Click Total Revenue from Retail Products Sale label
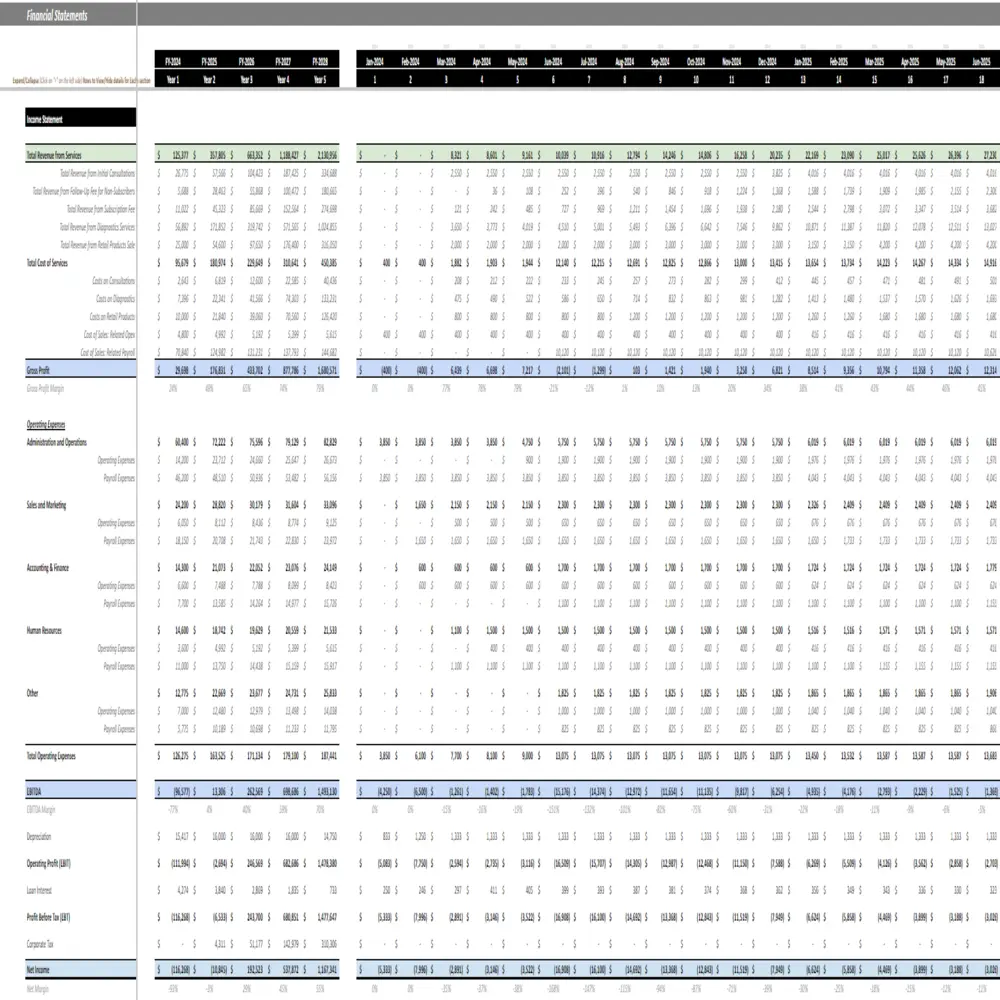This screenshot has width=1000, height=1000. (x=98, y=244)
